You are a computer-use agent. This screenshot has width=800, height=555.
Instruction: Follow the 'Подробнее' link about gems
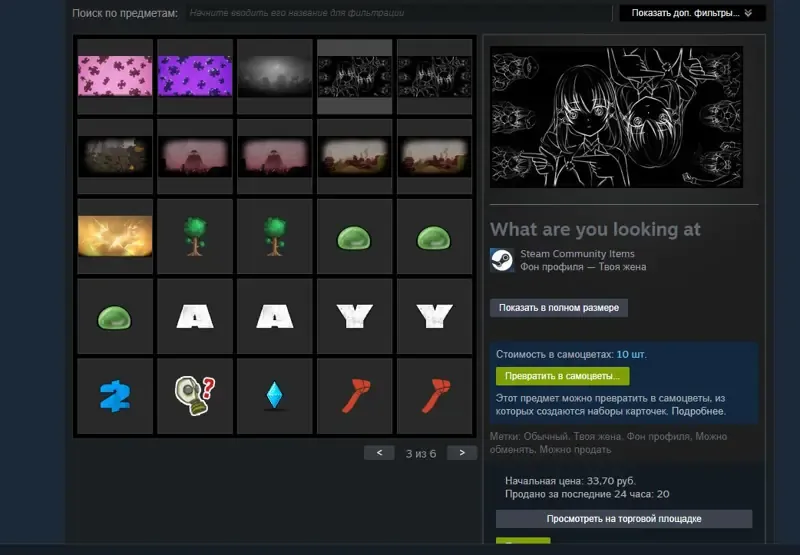tap(697, 411)
